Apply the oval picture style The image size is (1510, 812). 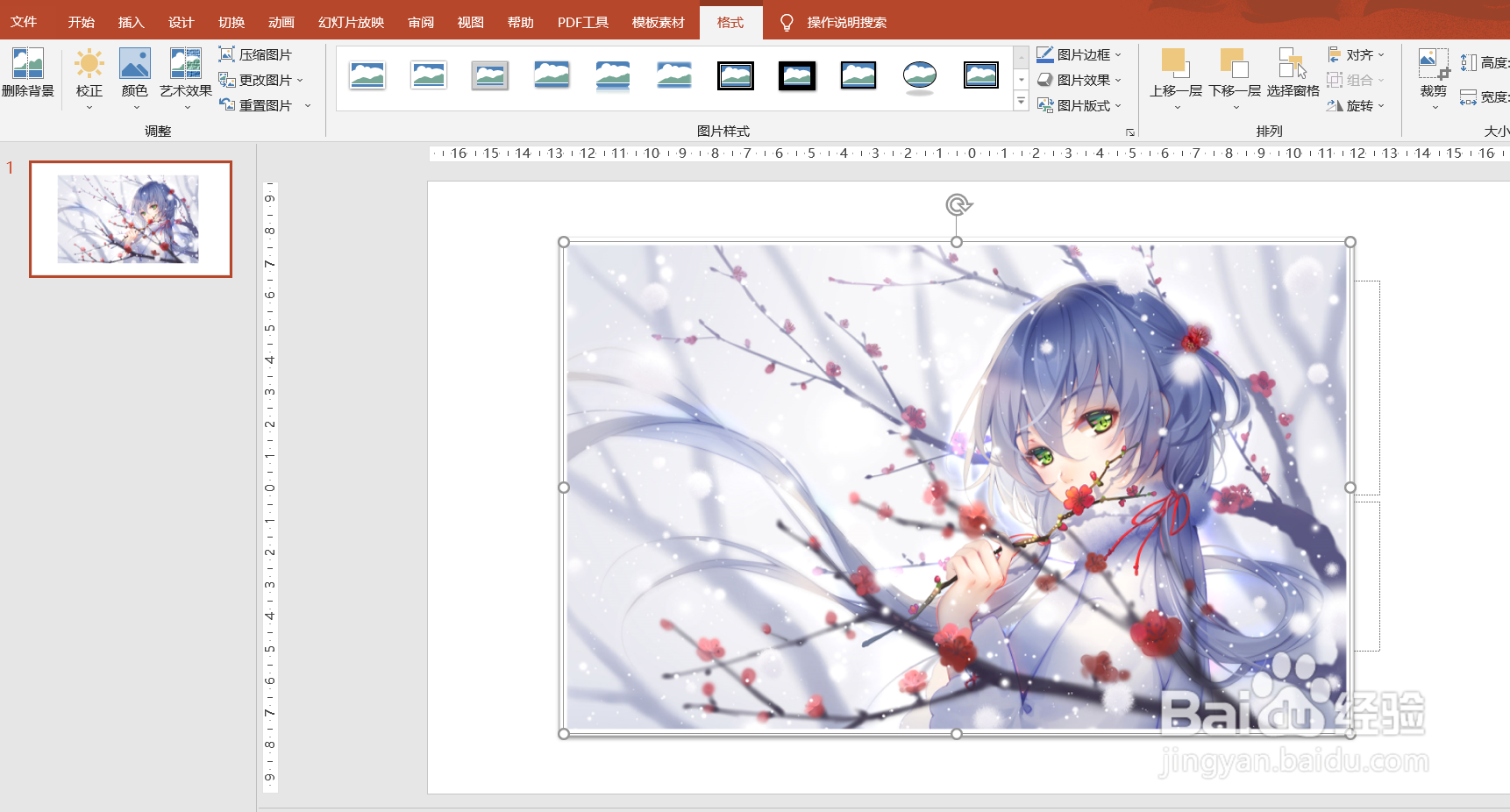[920, 76]
